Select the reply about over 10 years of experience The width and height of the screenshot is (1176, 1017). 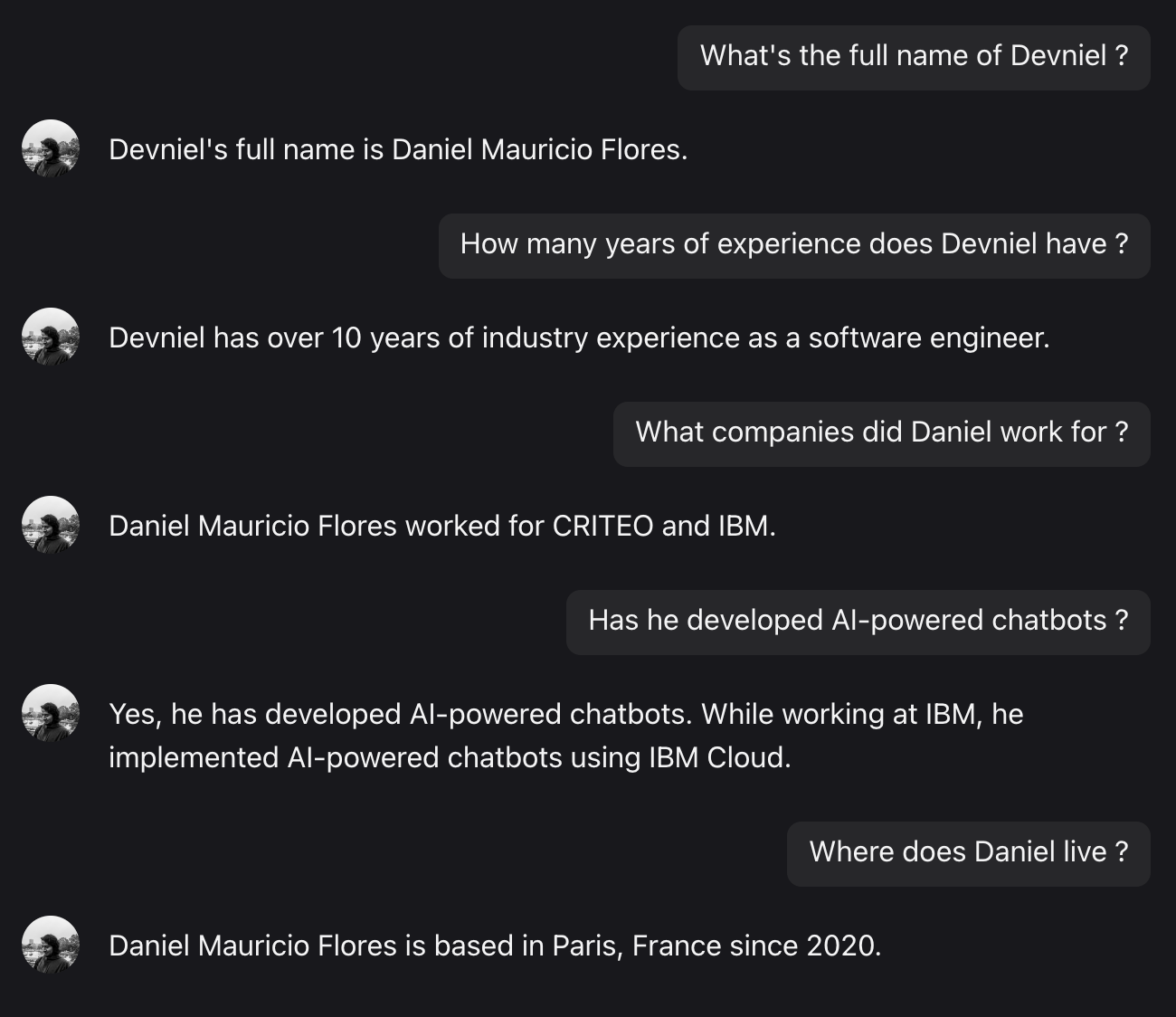pyautogui.click(x=579, y=338)
